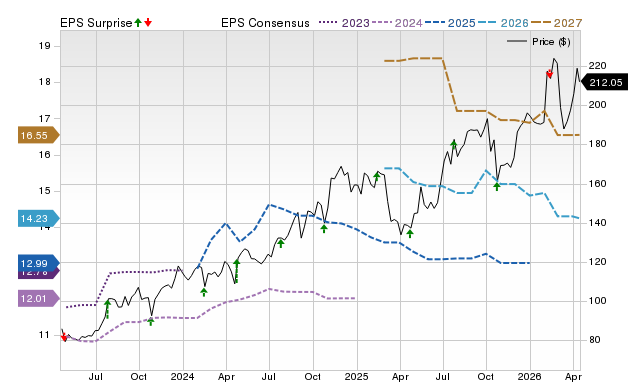Image resolution: width=640 pixels, height=382 pixels.
Task: Click the 220 price axis label
Action: pos(597,66)
